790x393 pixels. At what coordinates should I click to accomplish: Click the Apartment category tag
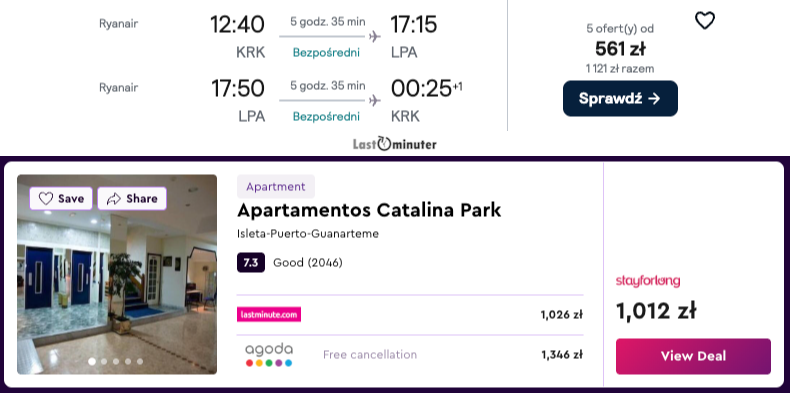point(276,186)
